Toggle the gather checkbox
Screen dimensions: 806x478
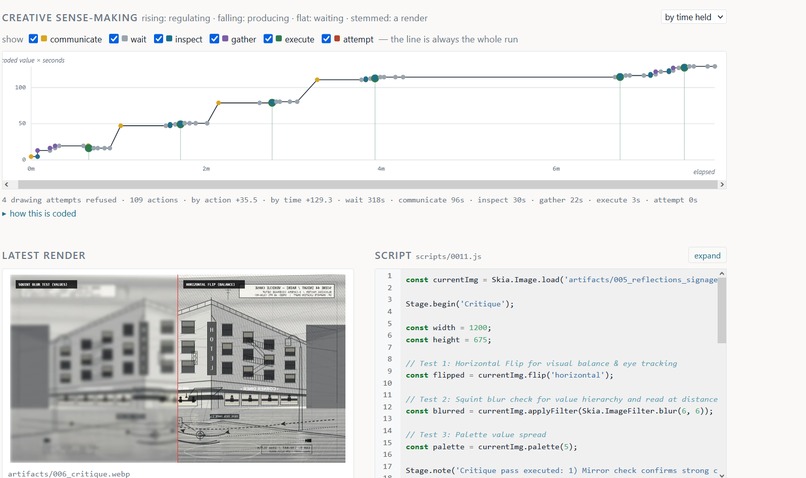tap(214, 39)
